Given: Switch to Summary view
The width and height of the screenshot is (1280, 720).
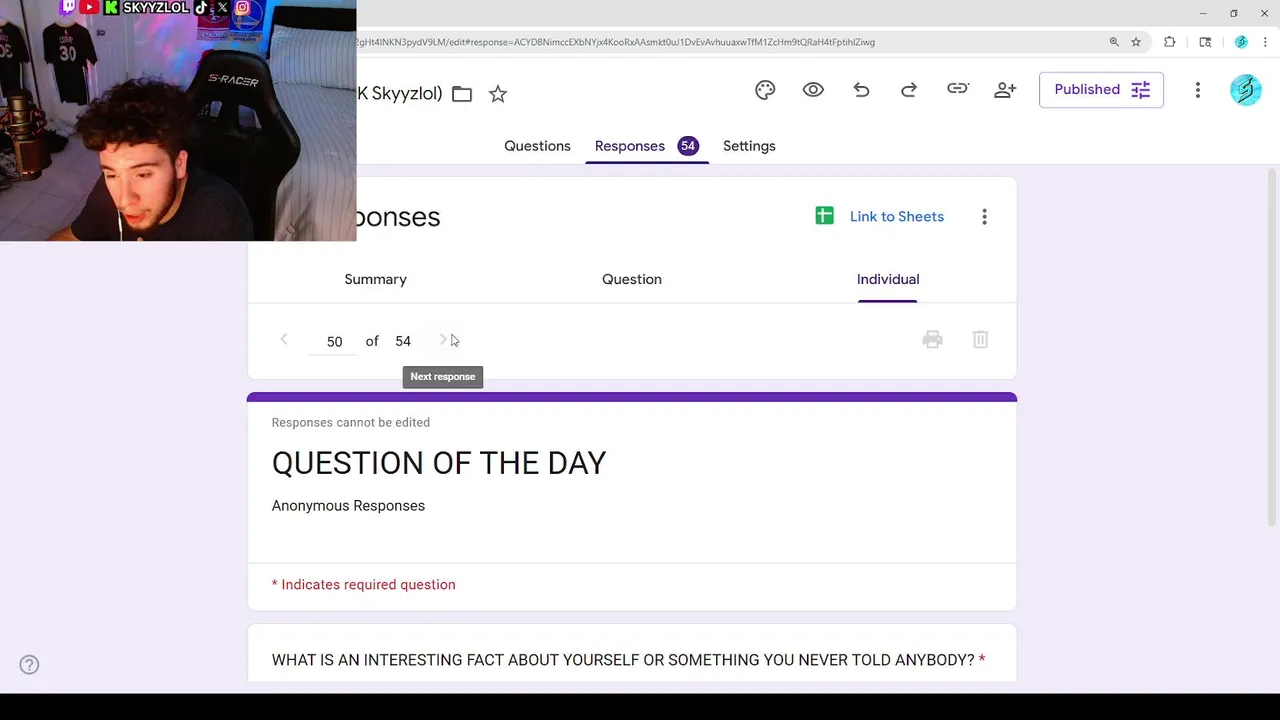Looking at the screenshot, I should pyautogui.click(x=375, y=279).
